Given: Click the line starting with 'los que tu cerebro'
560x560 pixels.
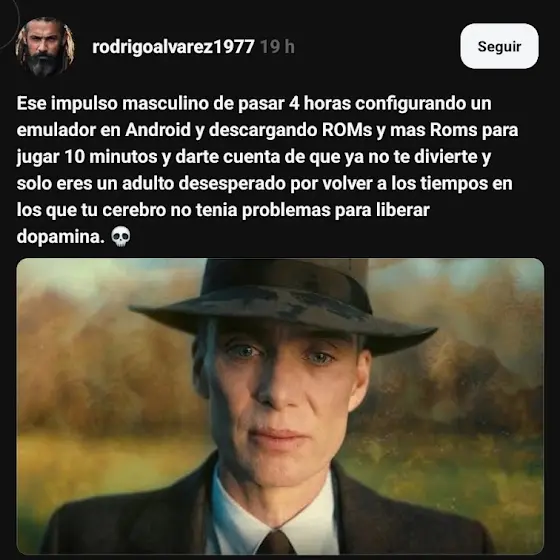Looking at the screenshot, I should (223, 210).
